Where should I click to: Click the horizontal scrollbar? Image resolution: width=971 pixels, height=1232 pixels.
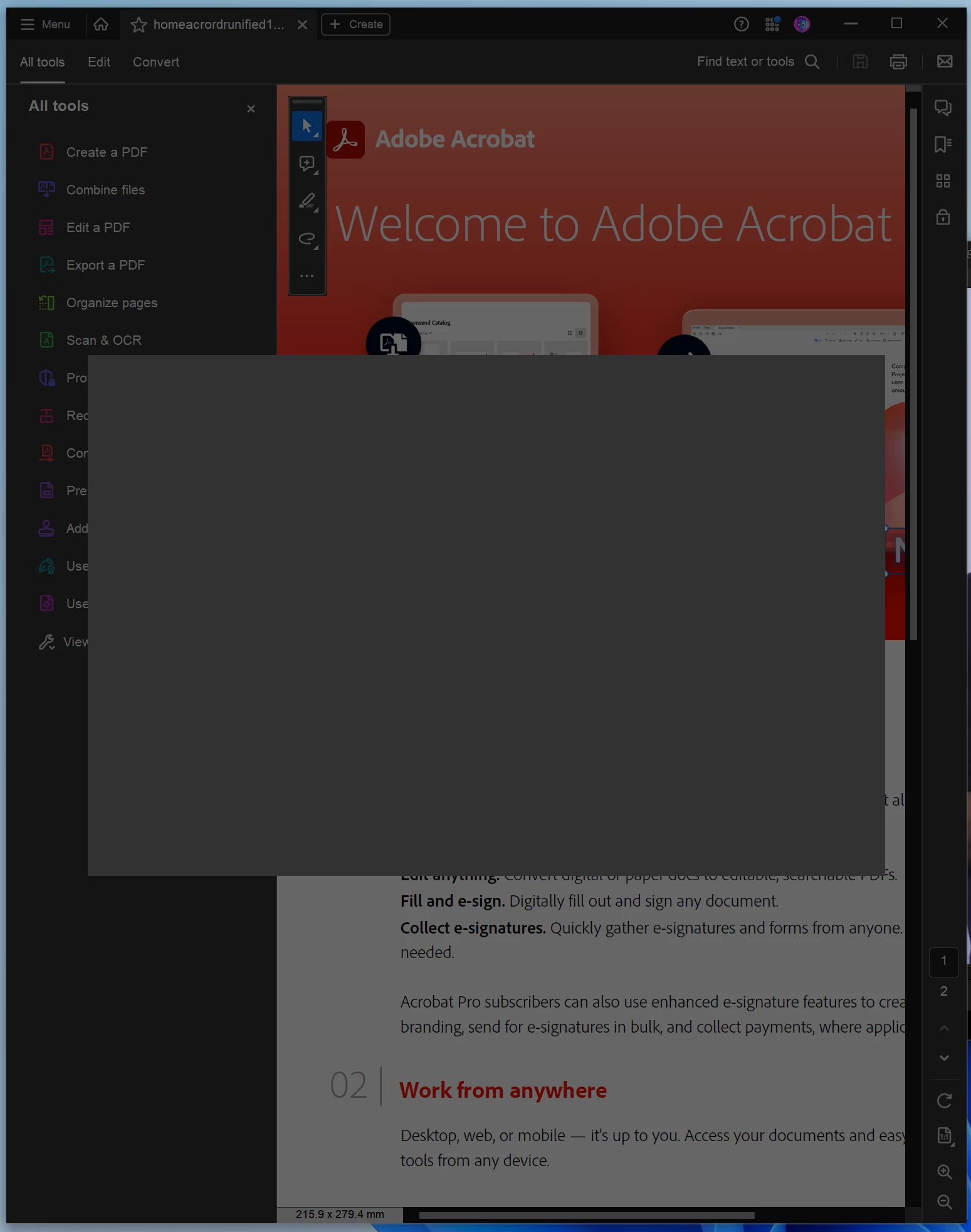(587, 1215)
